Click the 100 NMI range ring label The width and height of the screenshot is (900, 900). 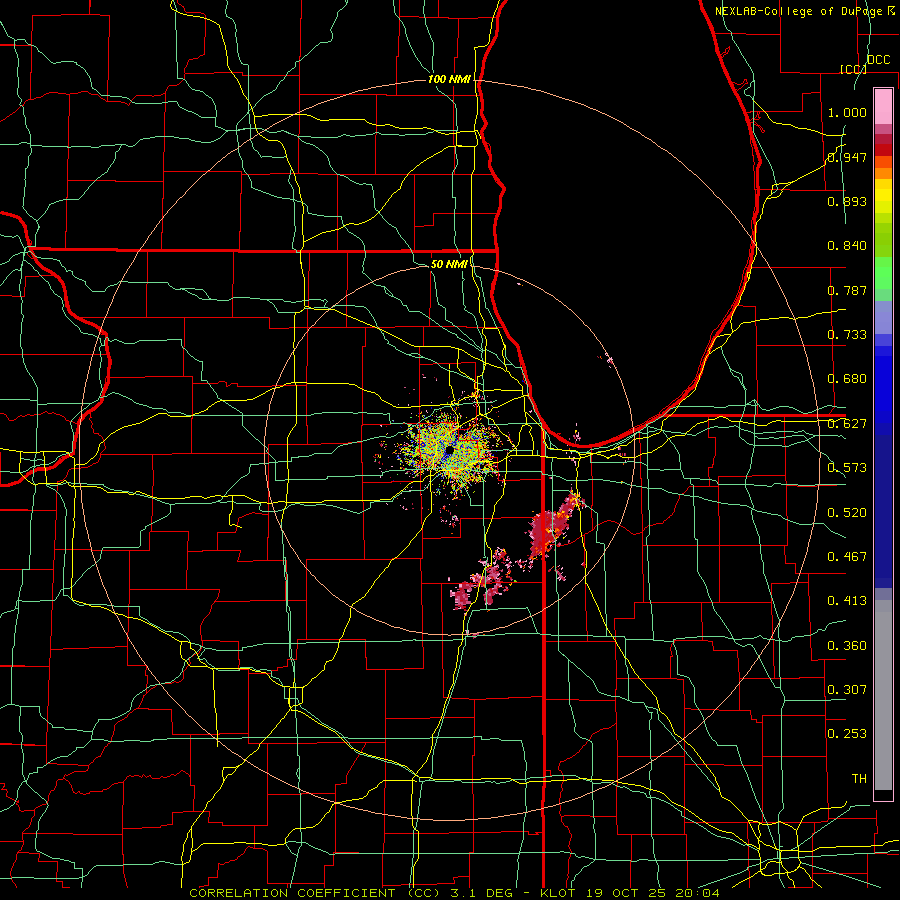(449, 79)
